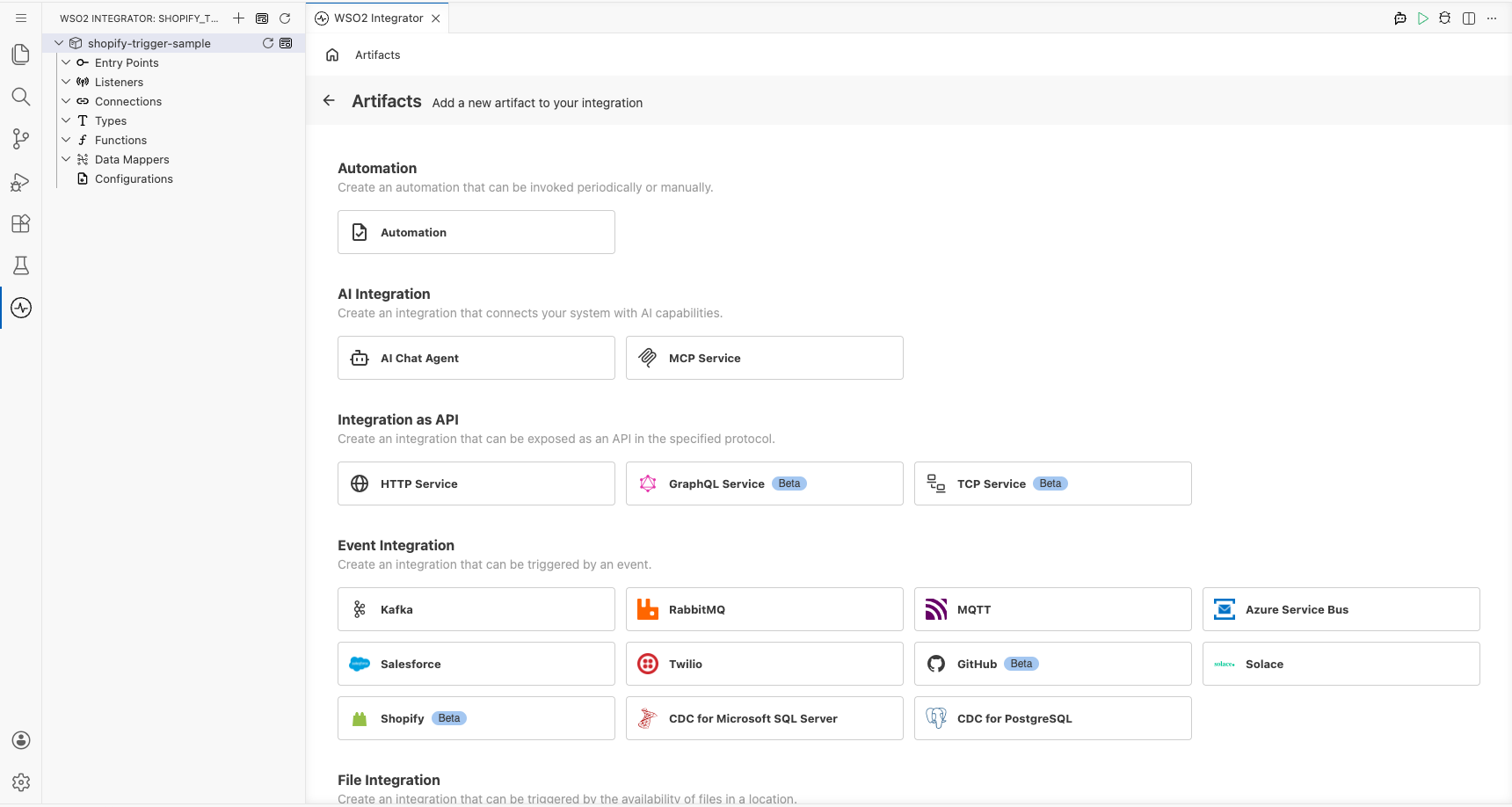Open the chat icon in editor toolbar

point(1400,18)
